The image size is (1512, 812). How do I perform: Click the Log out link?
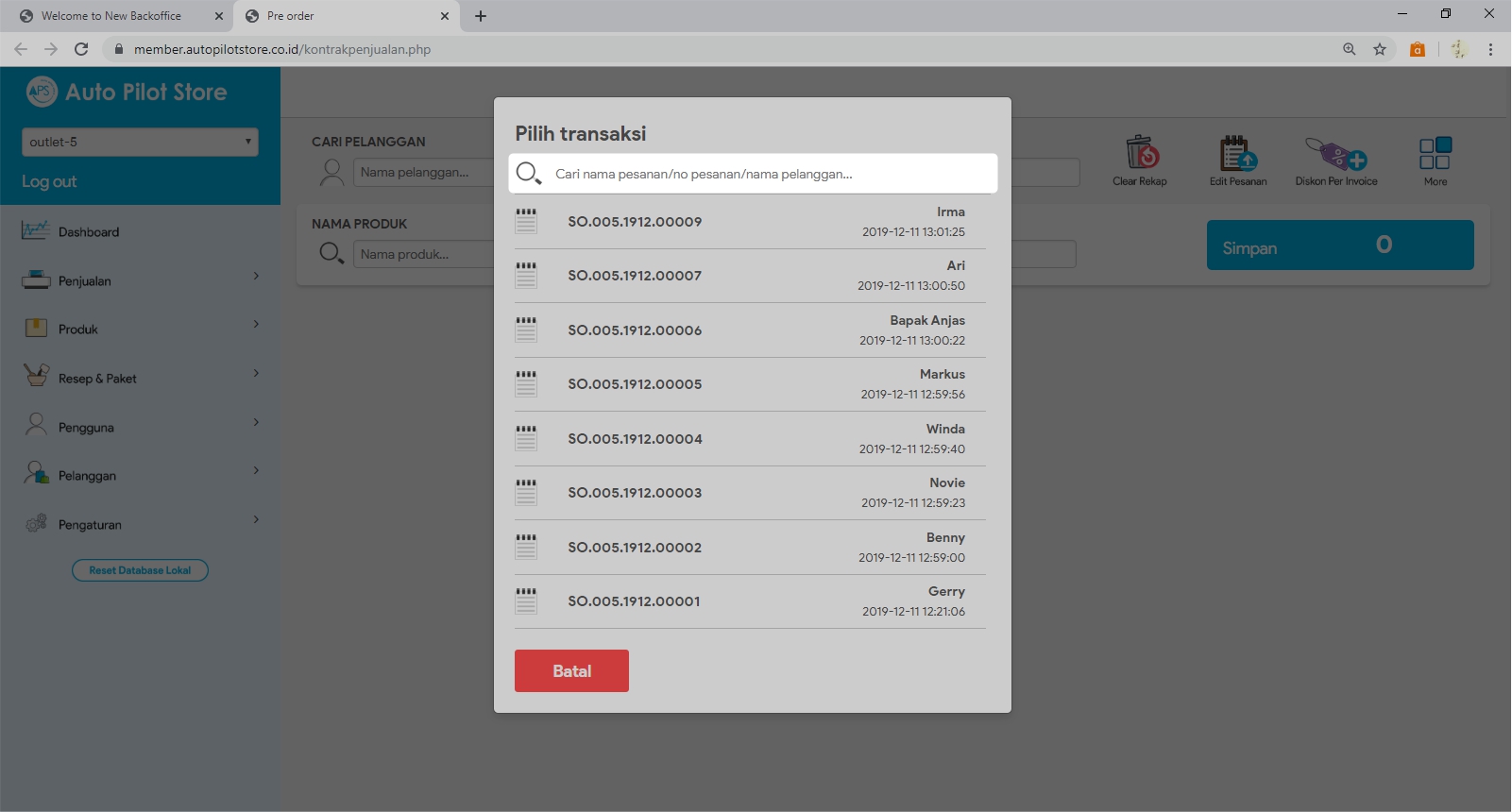coord(49,181)
